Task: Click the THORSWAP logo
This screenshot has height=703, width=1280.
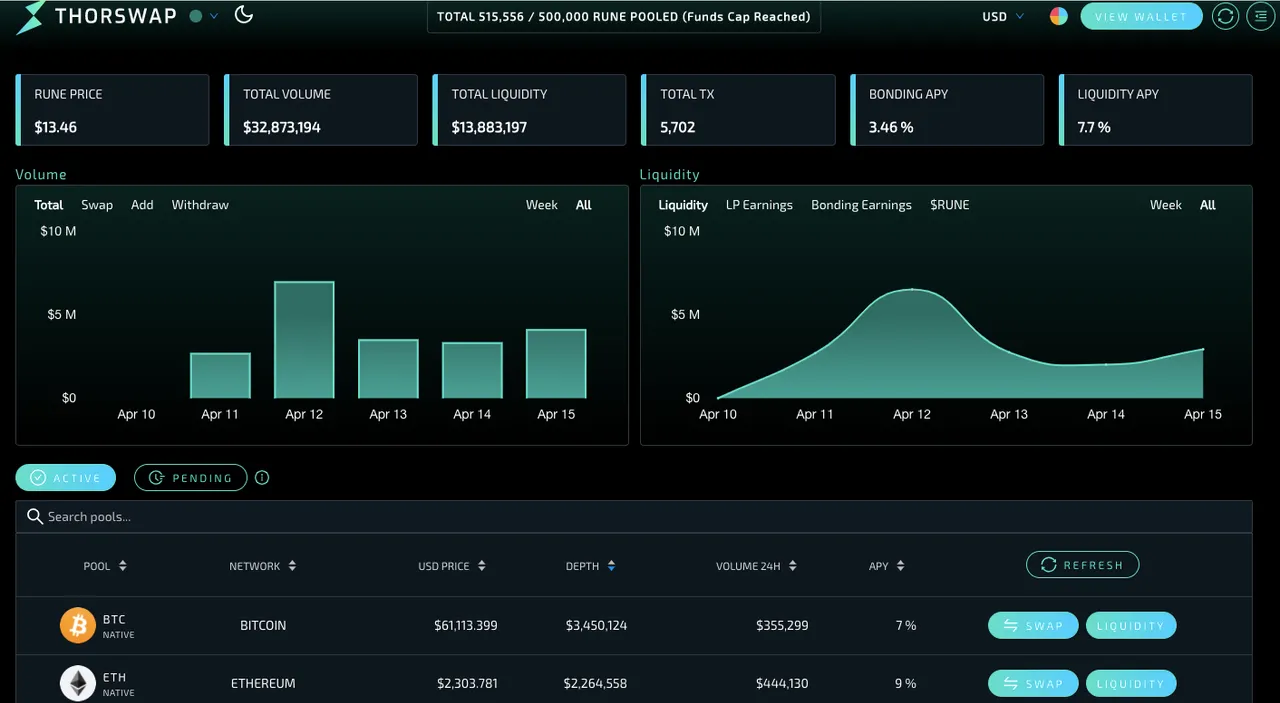Action: point(97,17)
